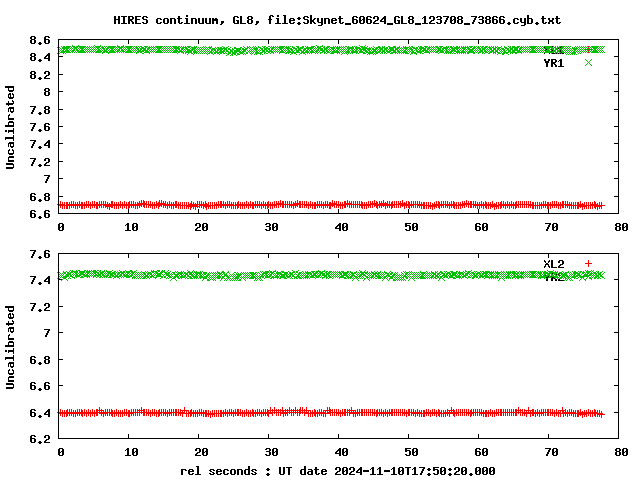Click the plot title with the Skynet file name
Image resolution: width=640 pixels, height=480 pixels.
tap(337, 20)
